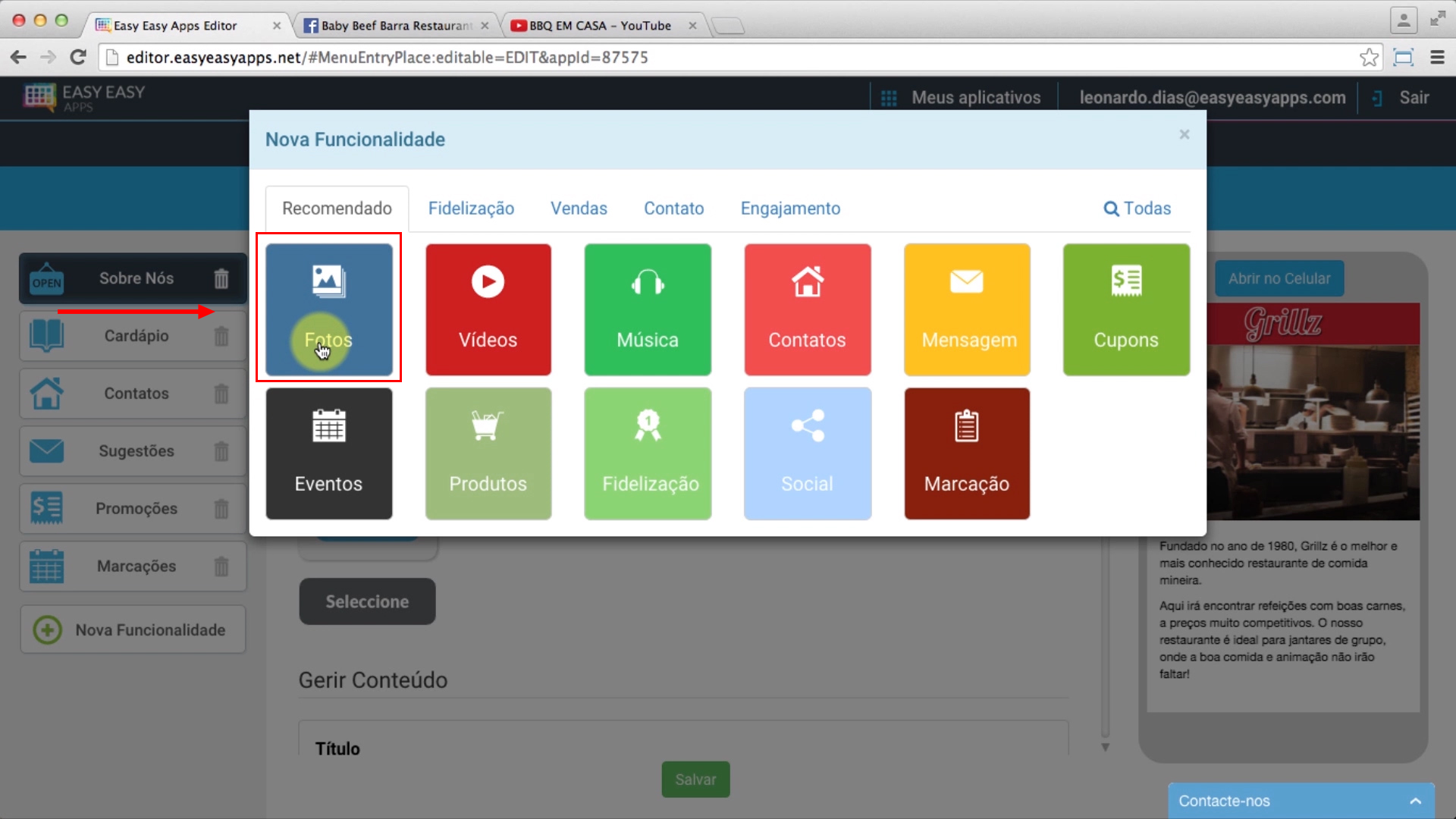Screen dimensions: 1456x819
Task: Click the Salvar button
Action: (x=695, y=779)
